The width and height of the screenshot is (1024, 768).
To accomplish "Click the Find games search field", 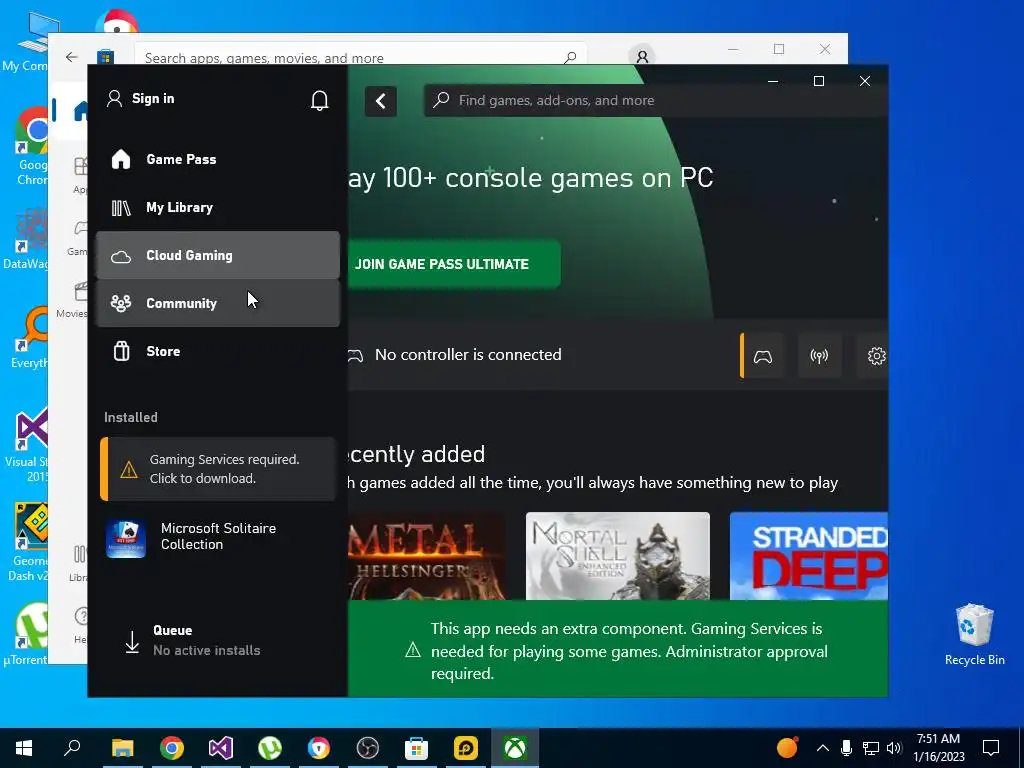I will point(656,101).
